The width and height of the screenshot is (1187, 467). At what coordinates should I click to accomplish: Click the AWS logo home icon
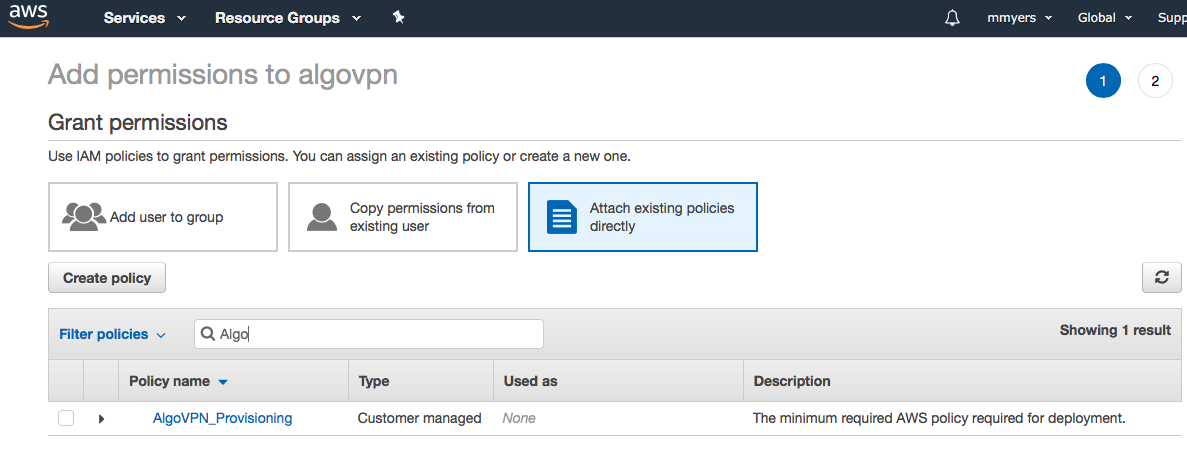(29, 17)
